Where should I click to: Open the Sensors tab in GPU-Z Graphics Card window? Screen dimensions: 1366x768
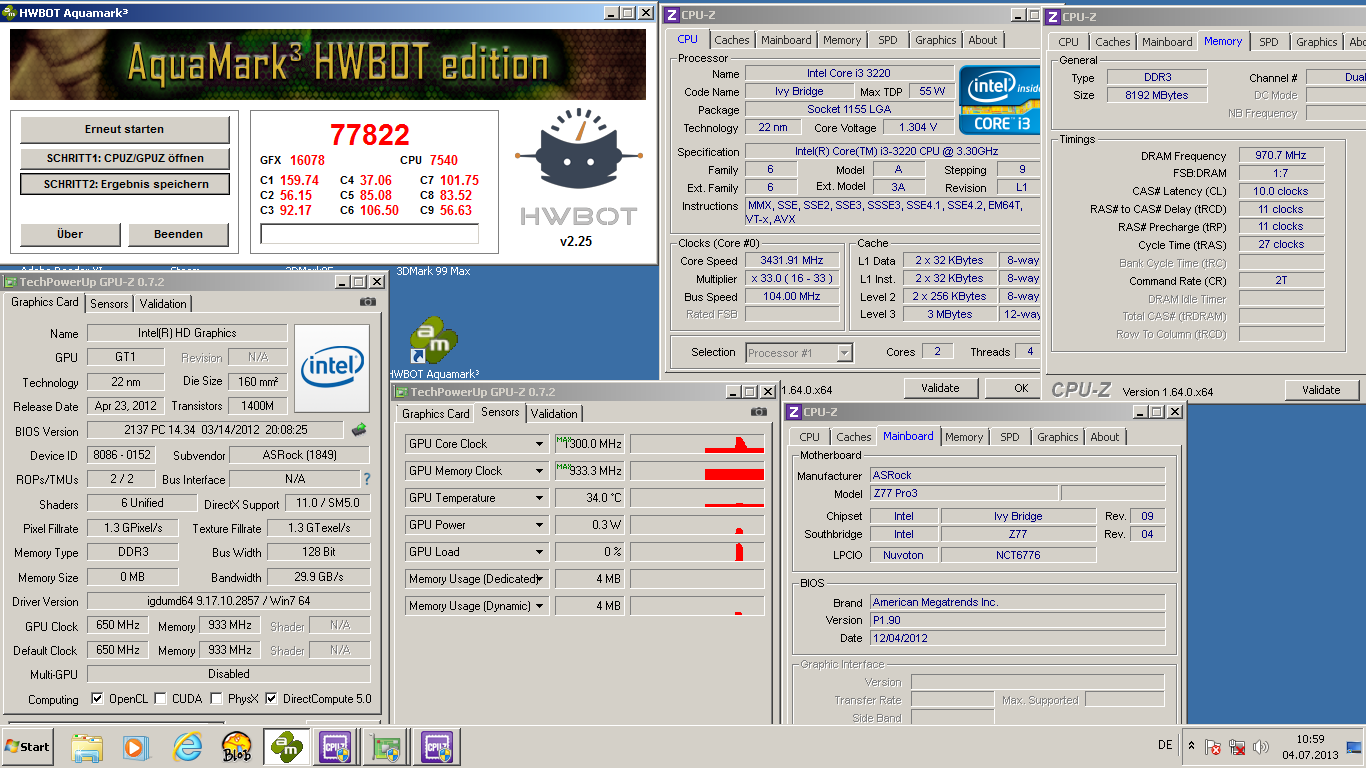coord(109,304)
